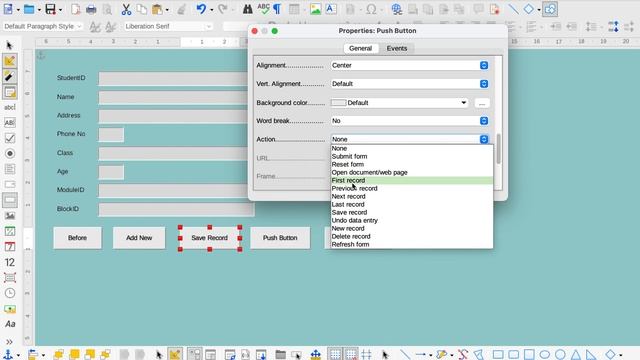The height and width of the screenshot is (360, 640).
Task: Select the Time Field clock tool
Action: coord(10,293)
